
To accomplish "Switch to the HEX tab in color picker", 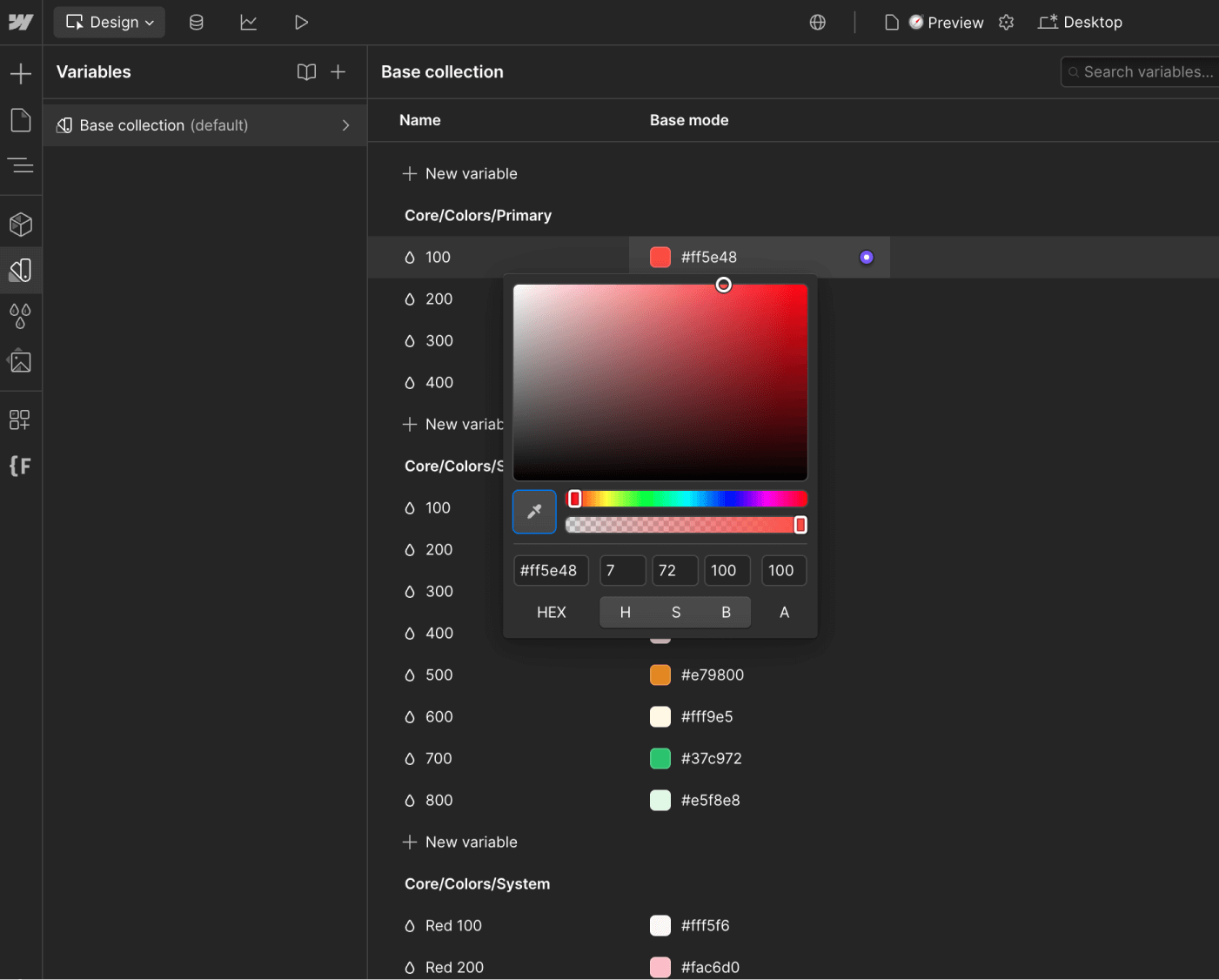I will (551, 612).
